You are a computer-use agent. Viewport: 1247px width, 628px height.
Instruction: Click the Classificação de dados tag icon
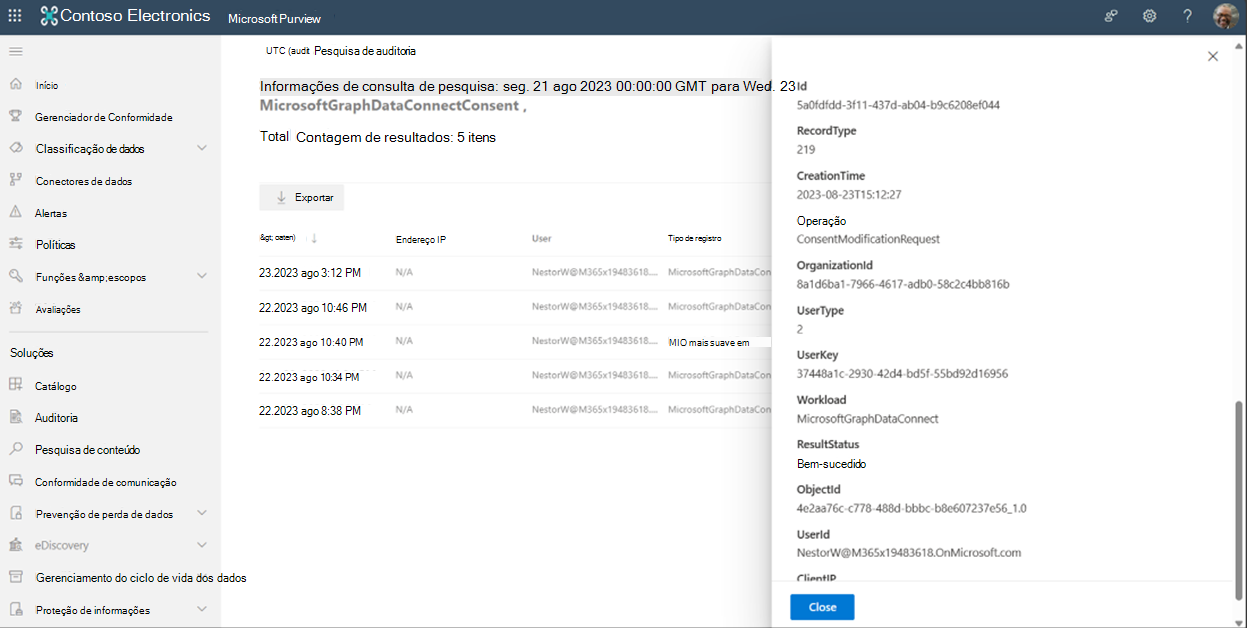15,148
